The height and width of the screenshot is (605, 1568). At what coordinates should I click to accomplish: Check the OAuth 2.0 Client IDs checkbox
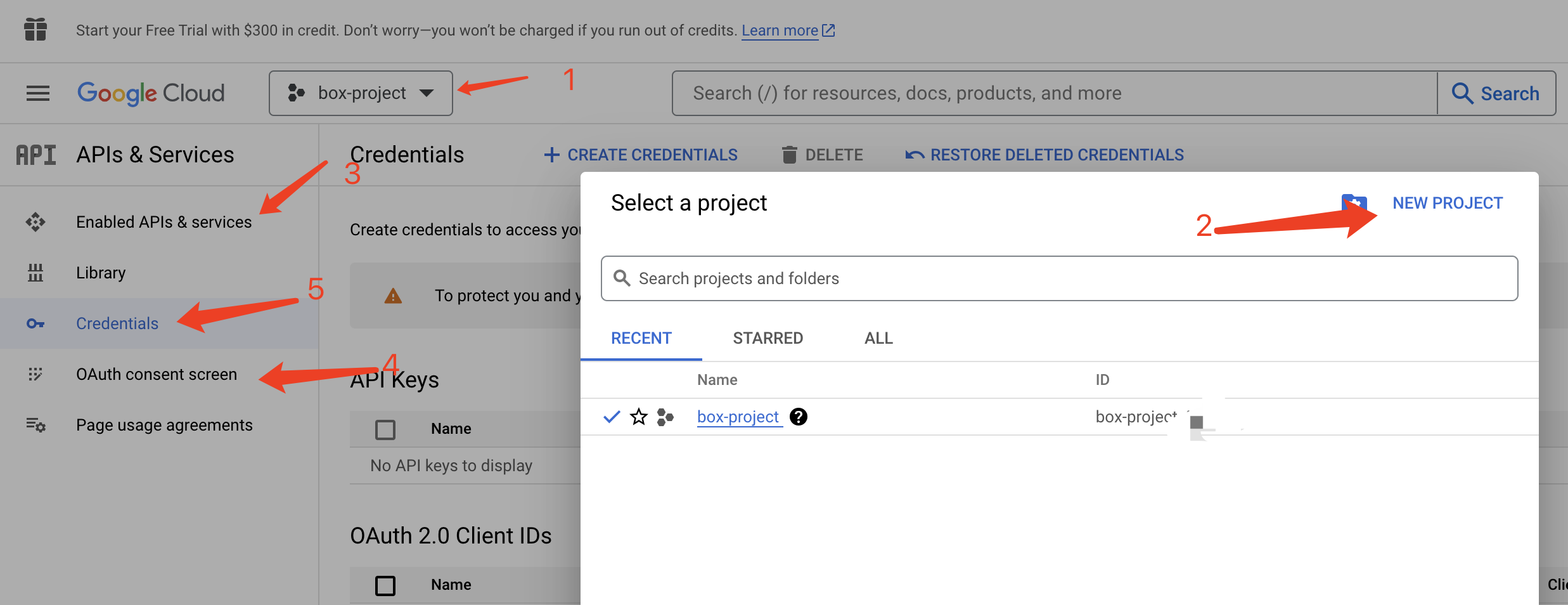click(385, 585)
